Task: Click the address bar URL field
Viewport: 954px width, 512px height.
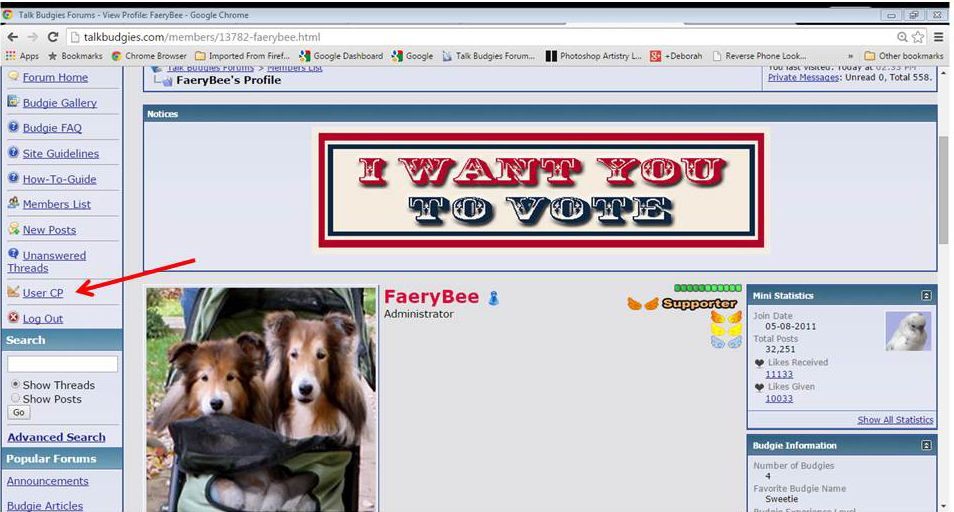Action: [x=481, y=37]
